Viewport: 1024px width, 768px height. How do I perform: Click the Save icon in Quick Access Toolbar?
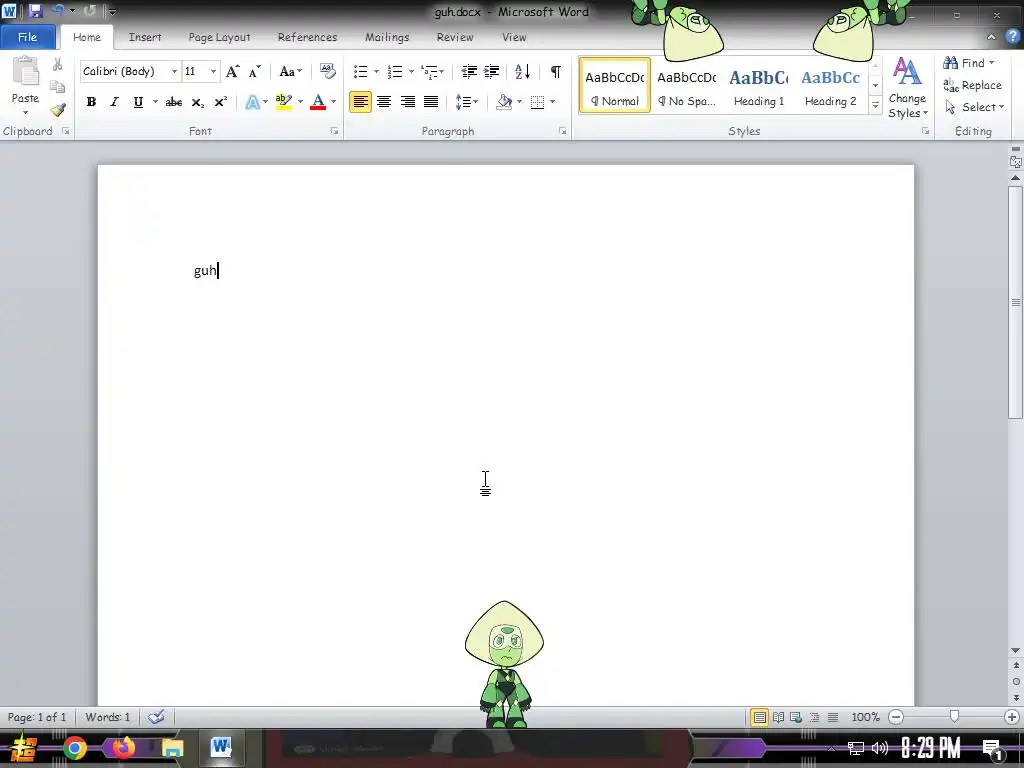point(35,11)
